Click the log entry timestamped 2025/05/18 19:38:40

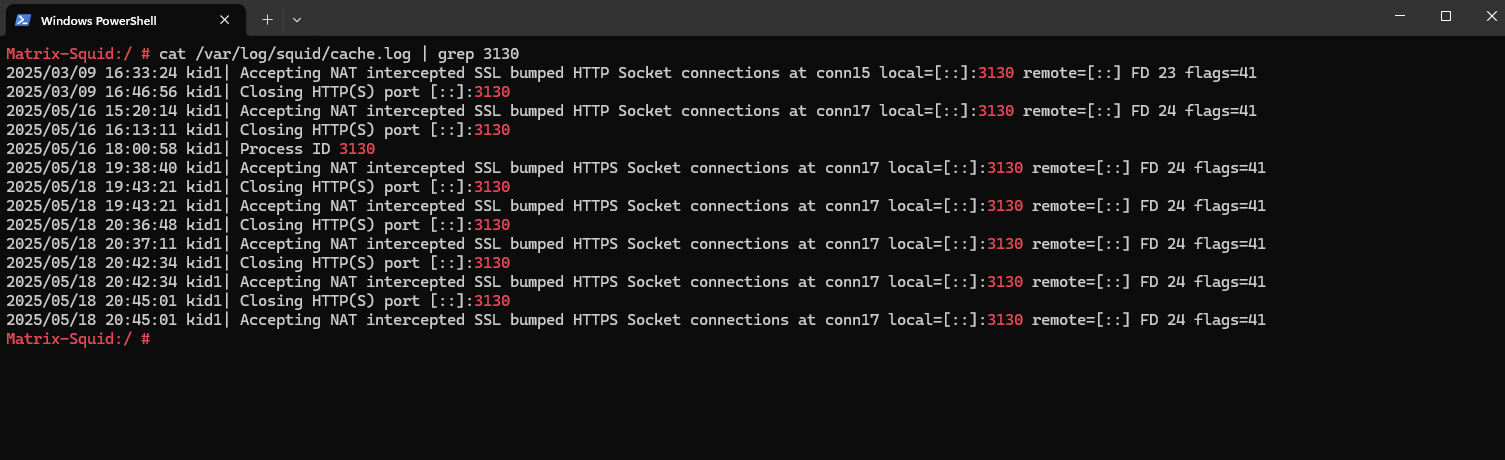pos(636,167)
